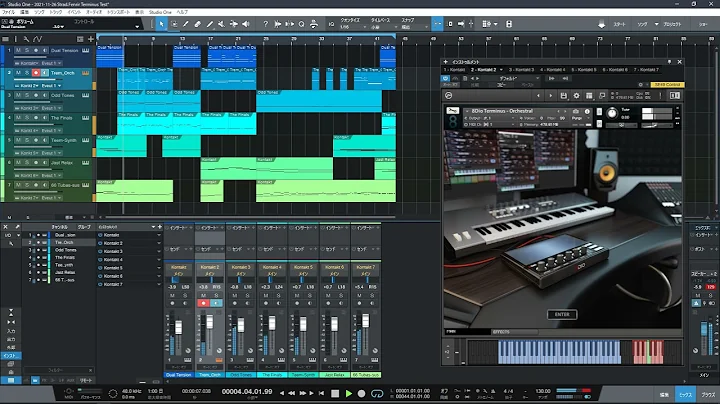This screenshot has height=404, width=720.
Task: Select the Eraser tool
Action: pos(197,24)
